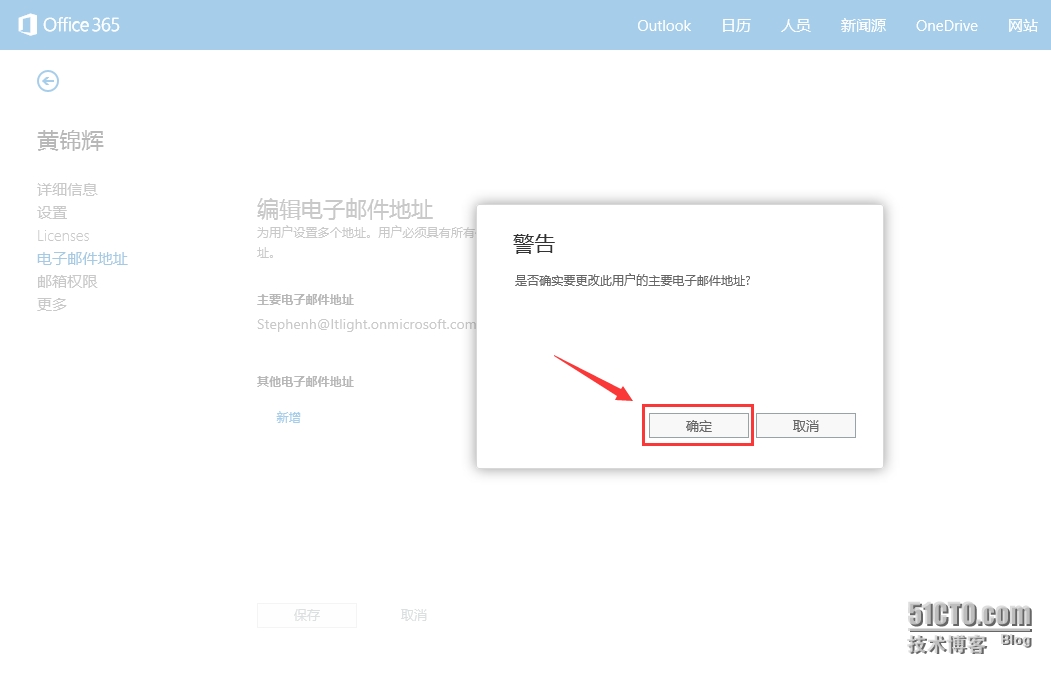Screen dimensions: 1051x673
Task: Click the Office 365 logo
Action: [x=69, y=25]
